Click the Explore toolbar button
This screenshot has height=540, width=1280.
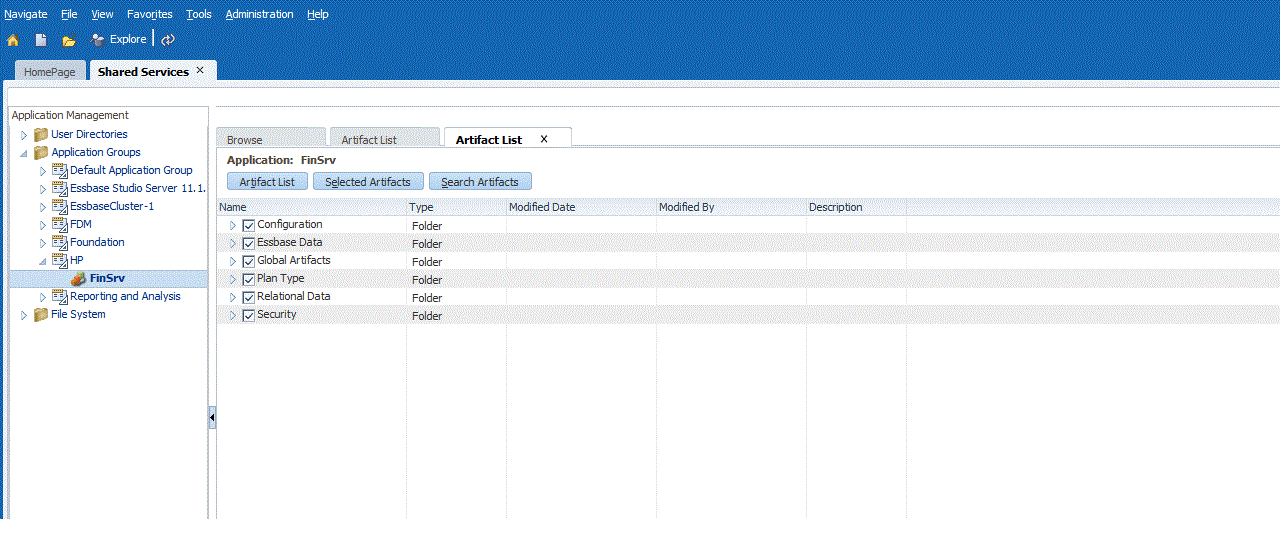(x=119, y=39)
